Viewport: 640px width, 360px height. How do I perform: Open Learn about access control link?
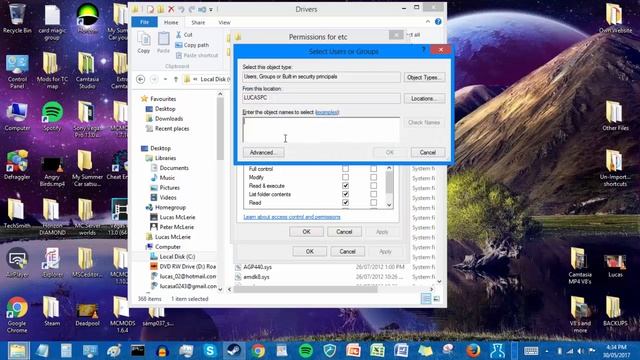pos(292,217)
